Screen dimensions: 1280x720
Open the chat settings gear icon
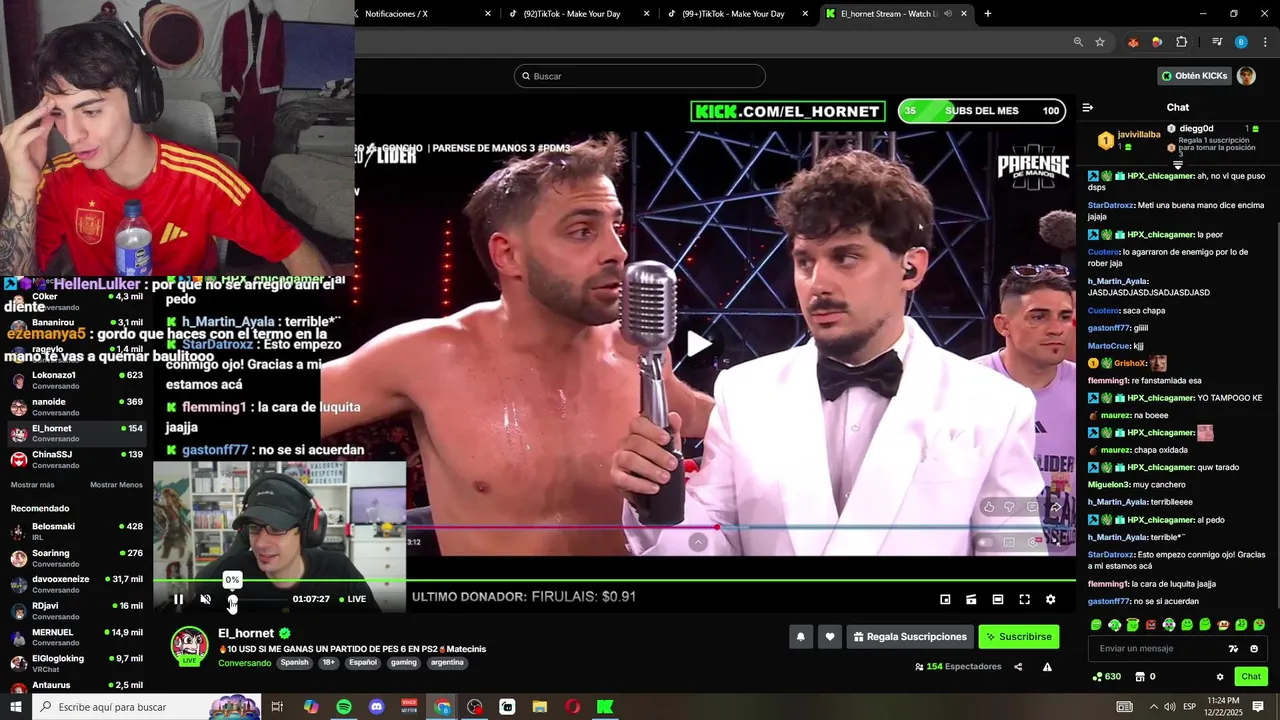point(1219,677)
